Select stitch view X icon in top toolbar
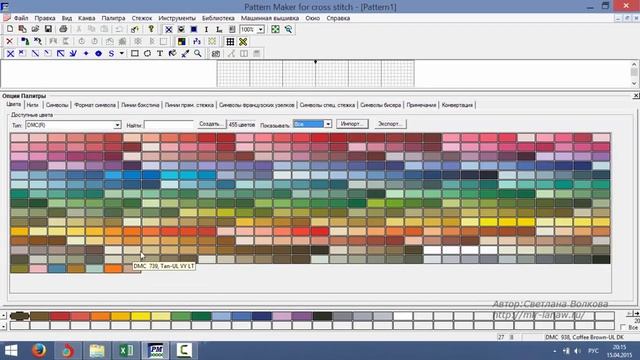This screenshot has width=640, height=360. pos(168,29)
